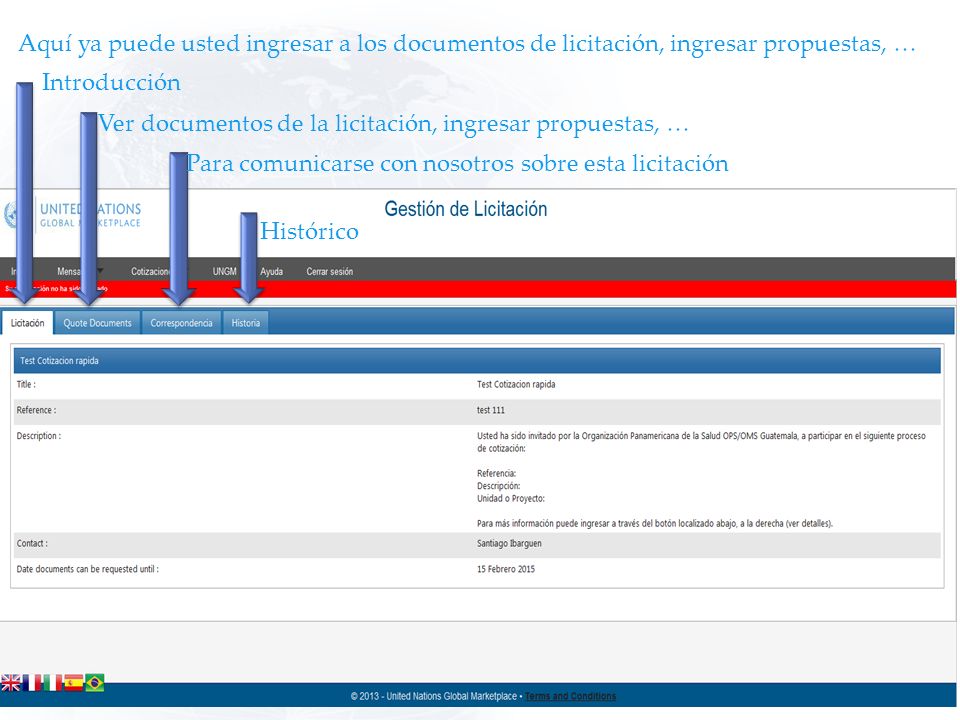Select the date 15 Febrero 2015
This screenshot has height=720, width=960.
[506, 569]
